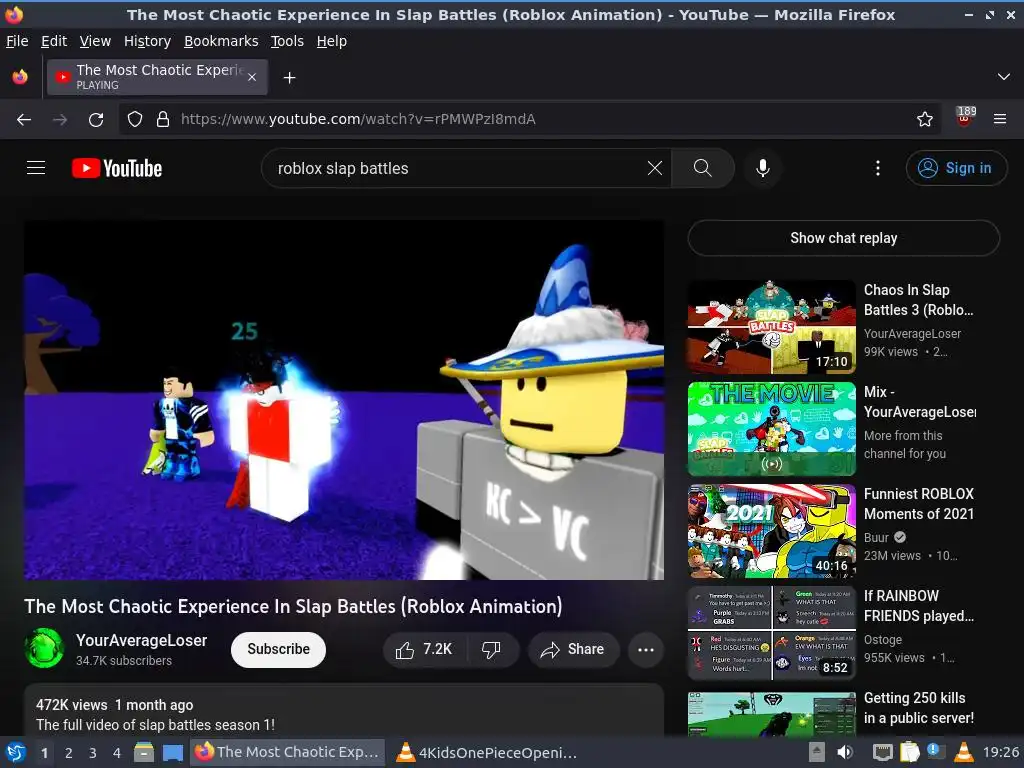Viewport: 1024px width, 768px height.
Task: Select The Most Chaotic Experience tab
Action: point(157,77)
